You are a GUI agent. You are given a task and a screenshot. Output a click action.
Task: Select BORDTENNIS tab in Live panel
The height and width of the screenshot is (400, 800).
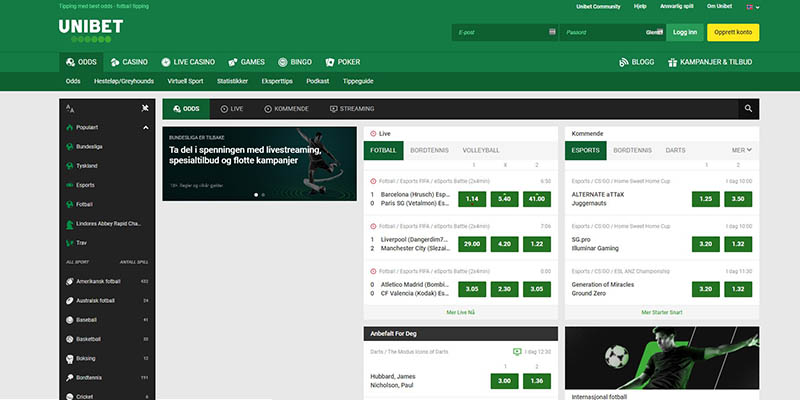coord(430,151)
